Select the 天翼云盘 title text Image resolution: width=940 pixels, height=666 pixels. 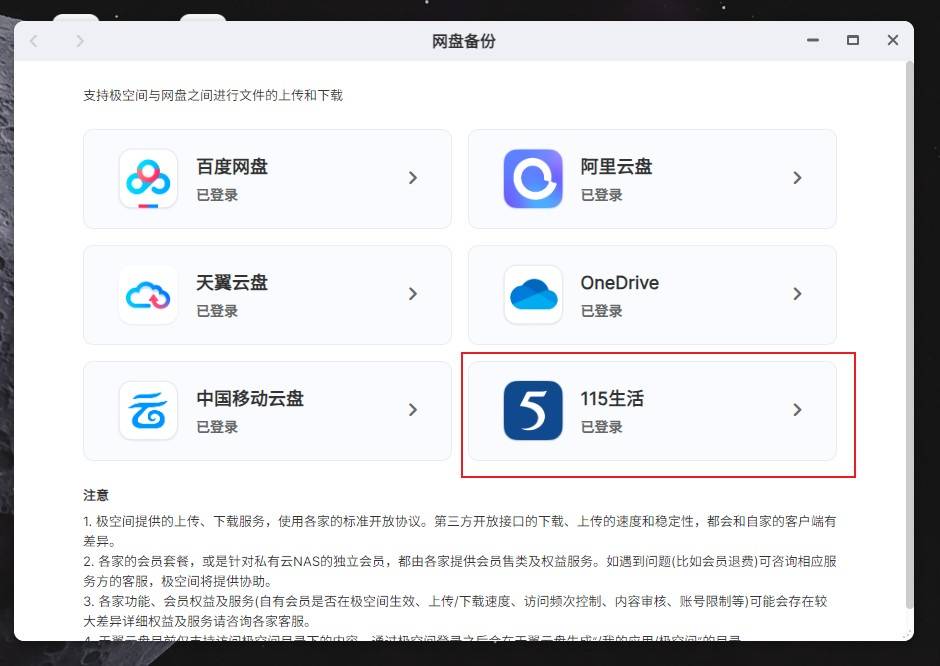coord(232,282)
